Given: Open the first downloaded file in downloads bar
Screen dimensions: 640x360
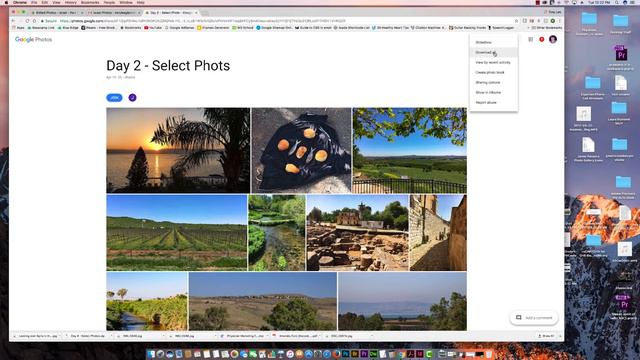Looking at the screenshot, I should 36,336.
